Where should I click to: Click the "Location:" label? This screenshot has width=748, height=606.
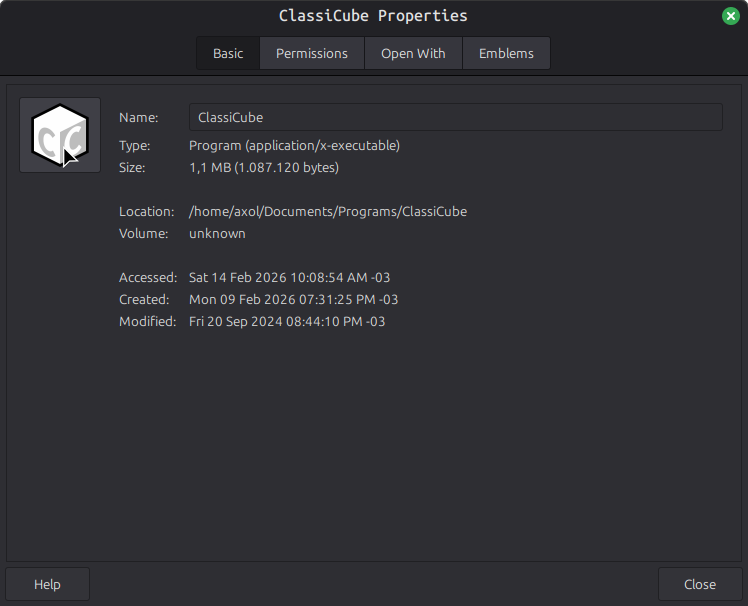146,211
